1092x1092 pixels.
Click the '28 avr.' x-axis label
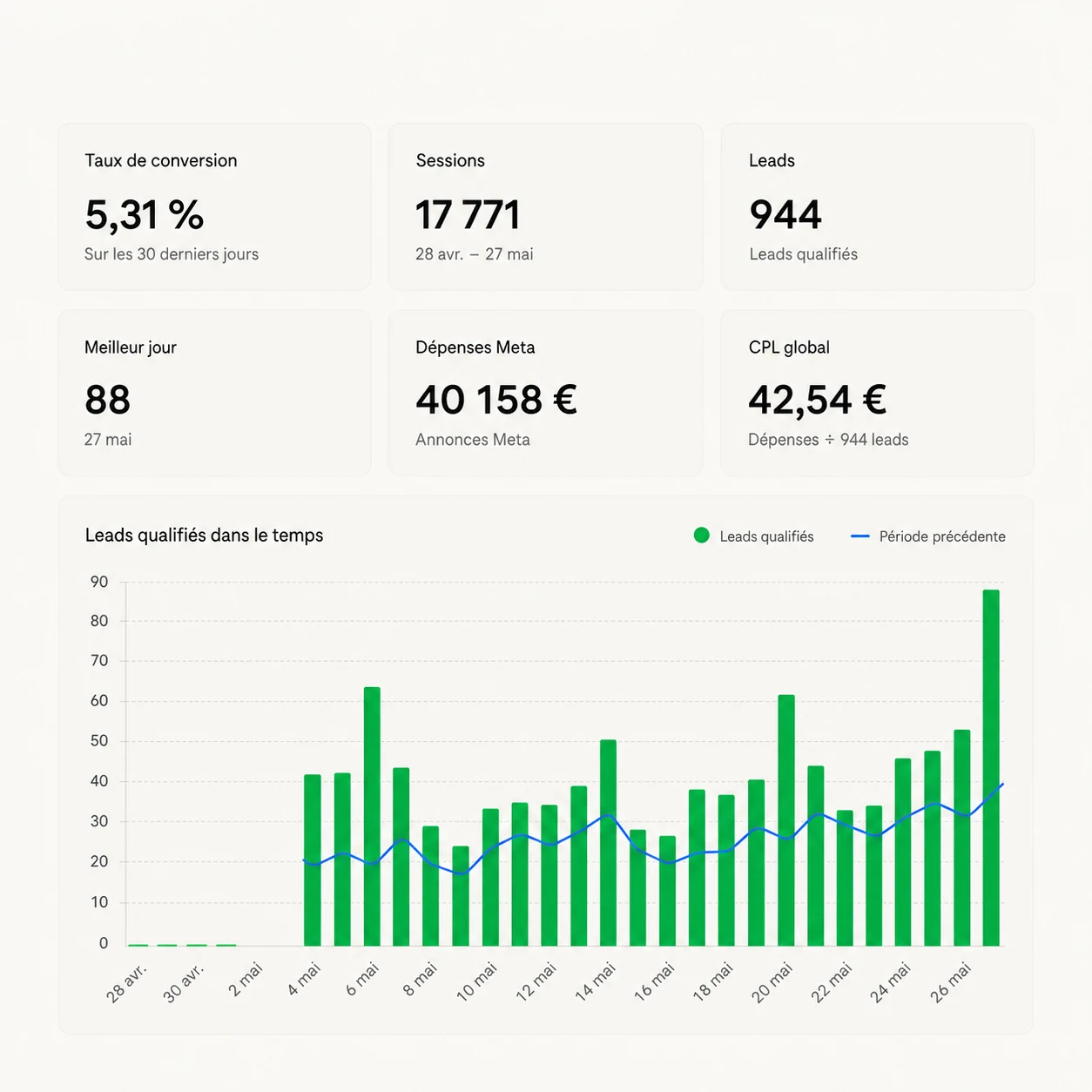pos(128,982)
